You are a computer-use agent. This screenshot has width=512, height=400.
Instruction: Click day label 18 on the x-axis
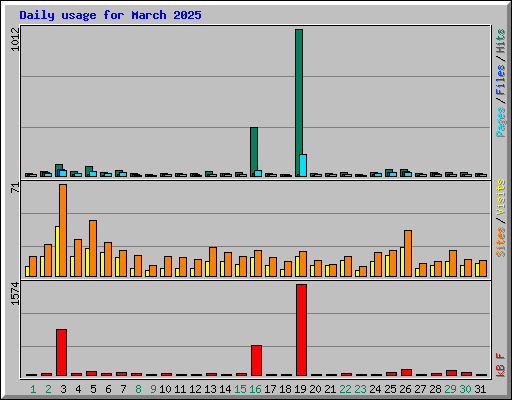285,389
